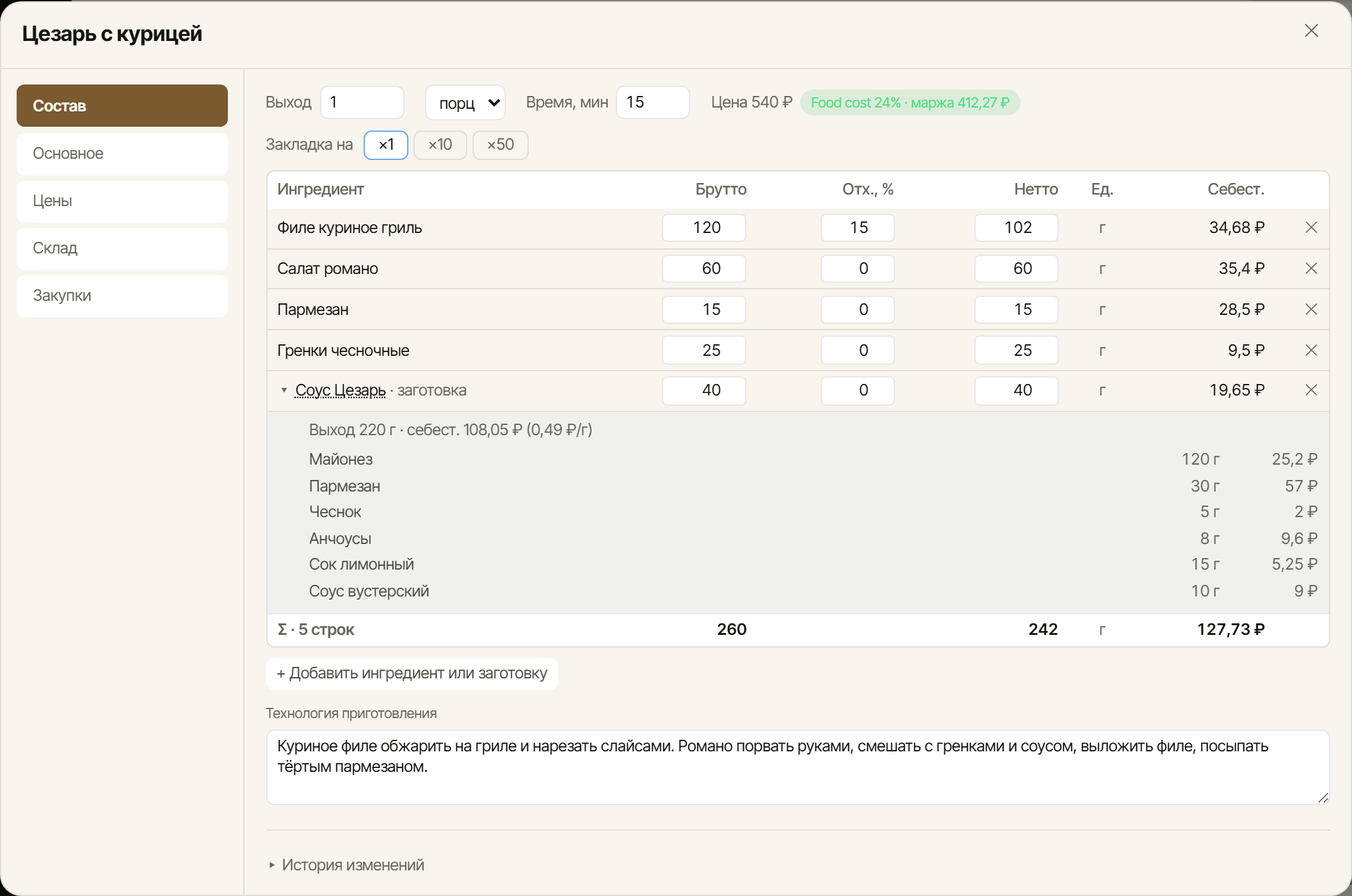Open the порц unit dropdown

click(465, 102)
